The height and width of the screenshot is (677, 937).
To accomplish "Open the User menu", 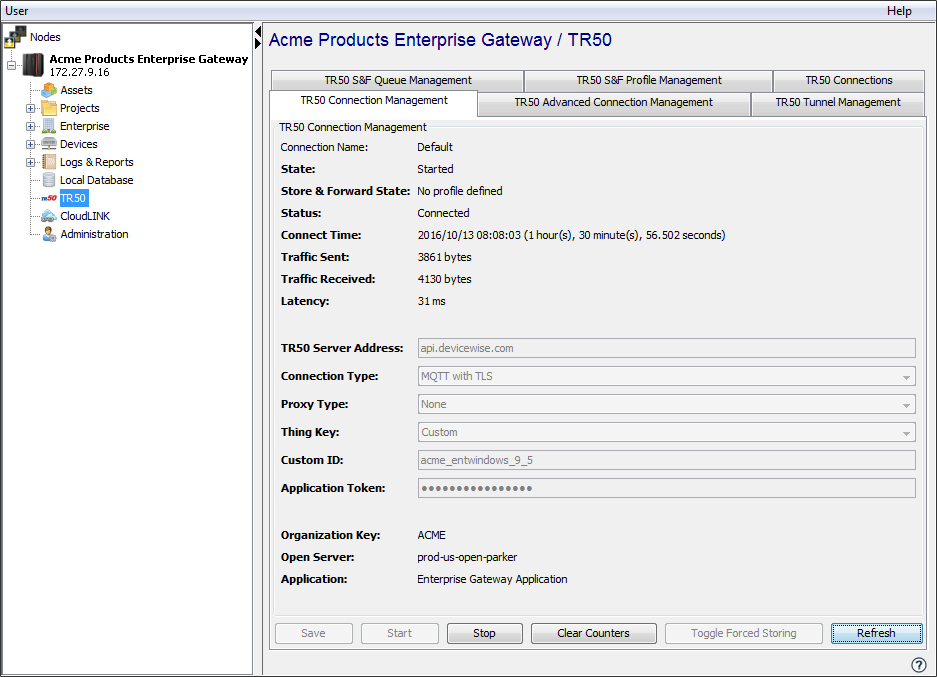I will pyautogui.click(x=17, y=11).
